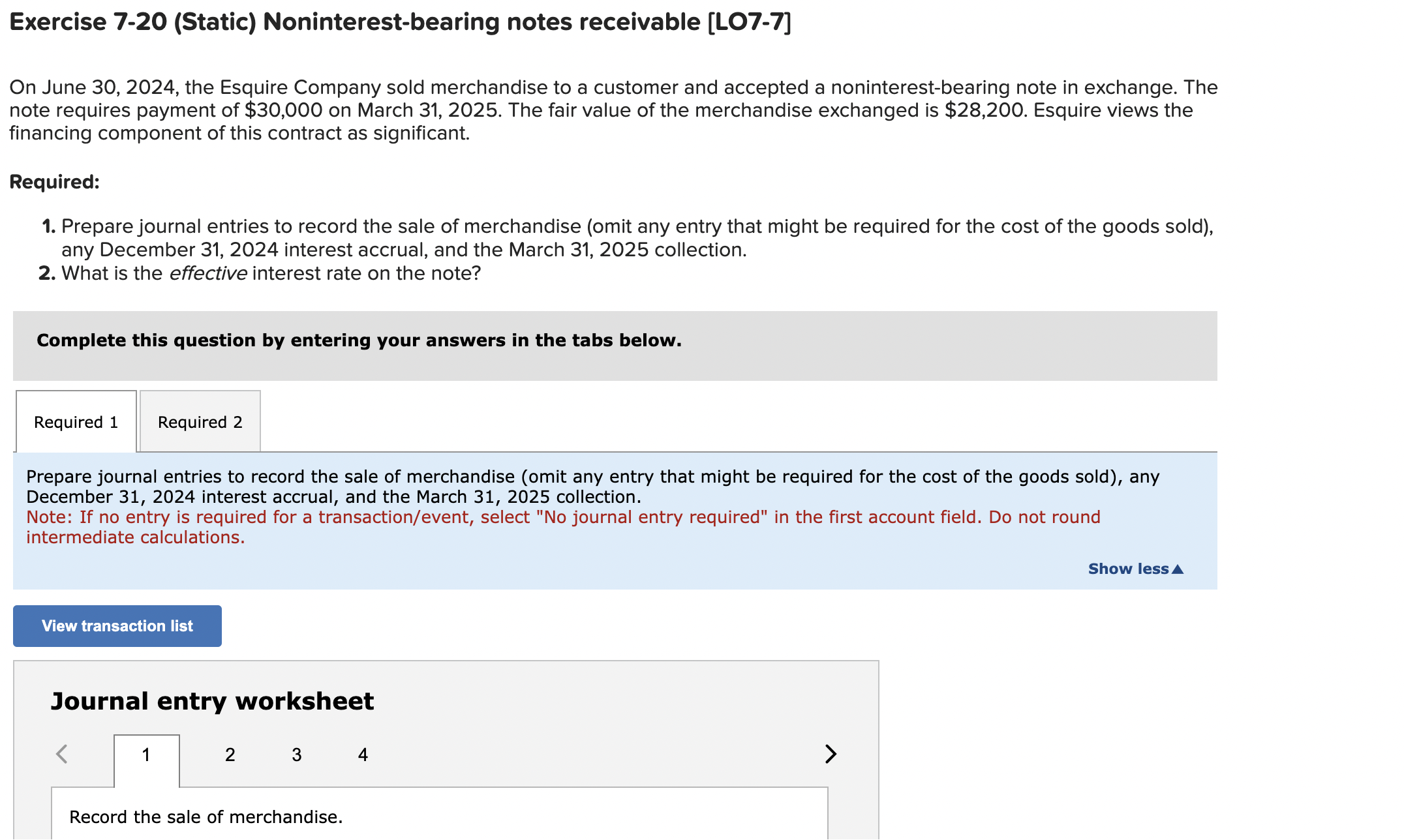Jump to journal entry page 4
This screenshot has height=840, width=1404.
point(363,755)
